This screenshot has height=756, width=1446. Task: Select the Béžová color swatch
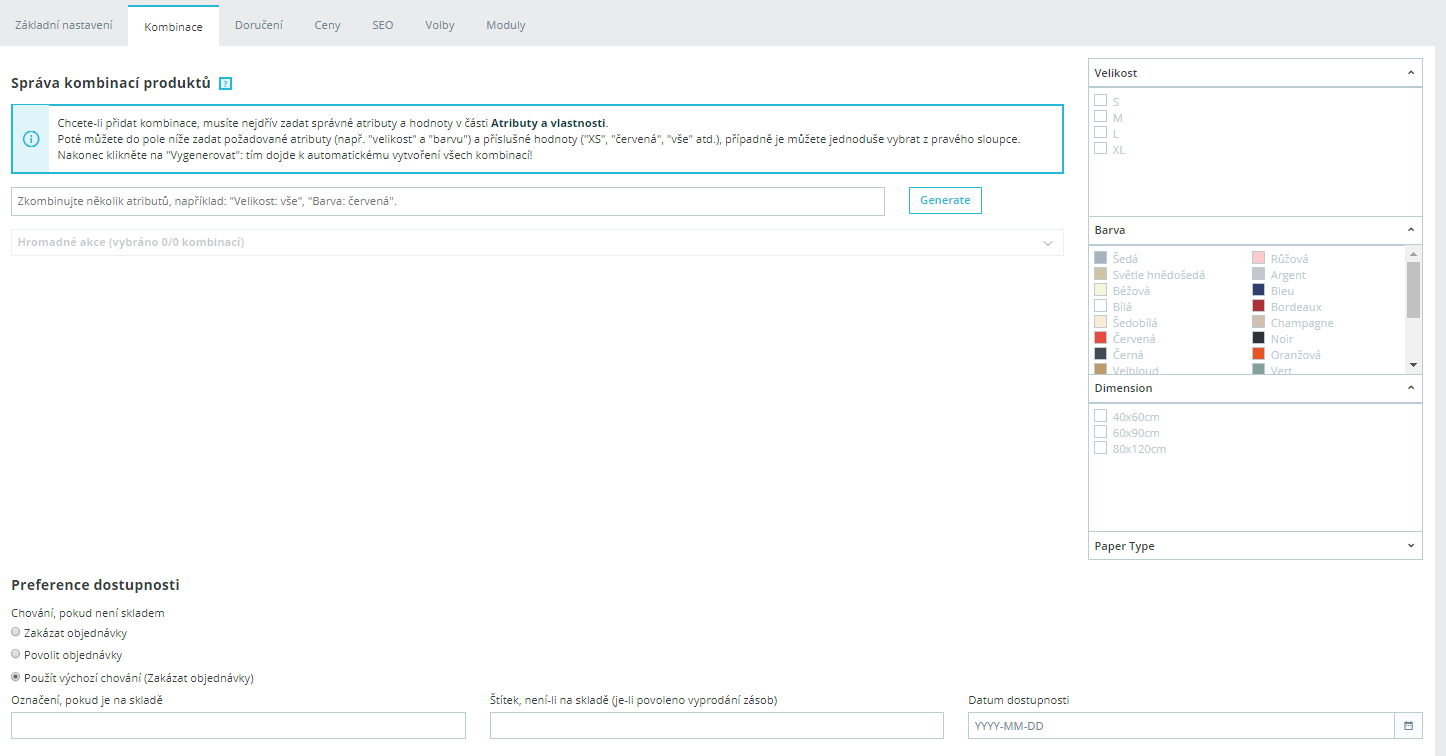coord(1100,290)
